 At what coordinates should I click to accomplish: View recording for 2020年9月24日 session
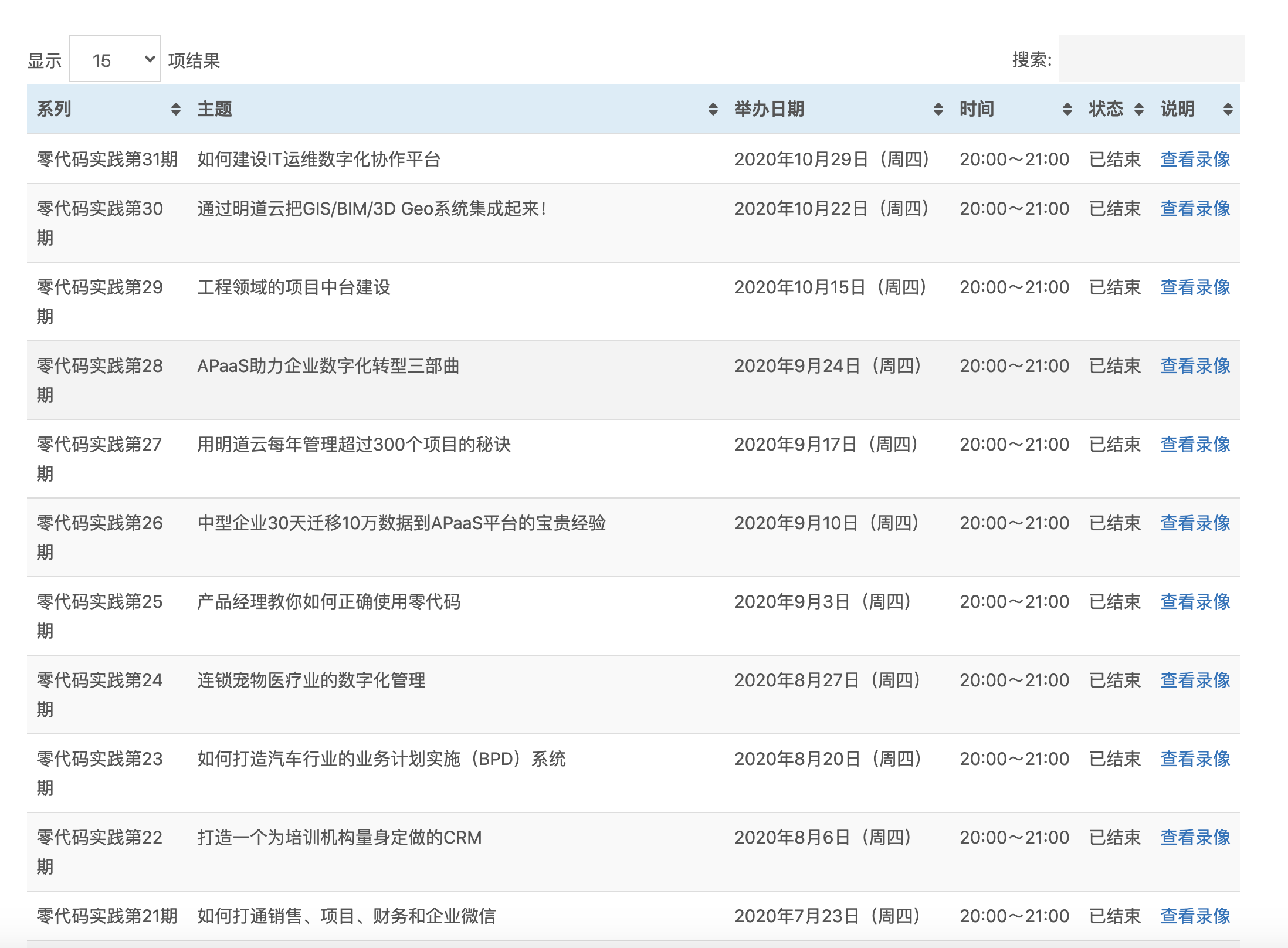coord(1195,366)
